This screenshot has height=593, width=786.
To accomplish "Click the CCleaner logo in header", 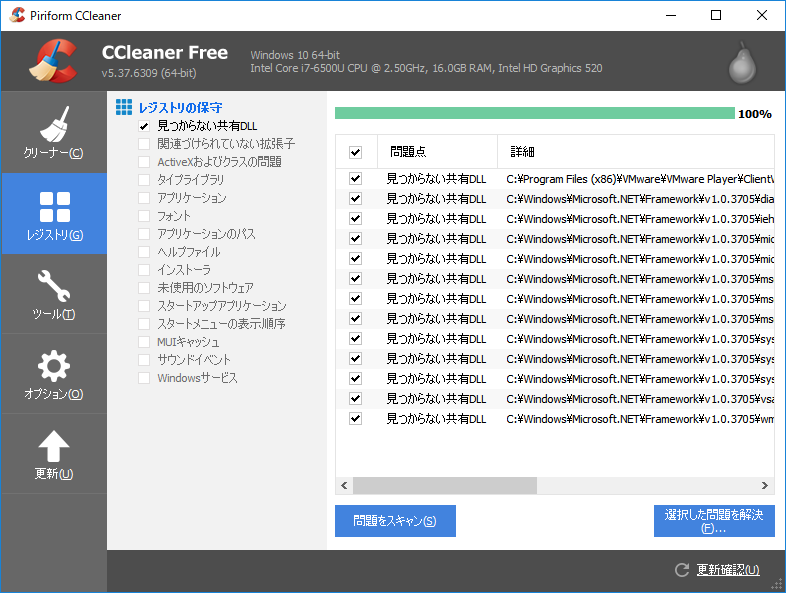I will (54, 61).
